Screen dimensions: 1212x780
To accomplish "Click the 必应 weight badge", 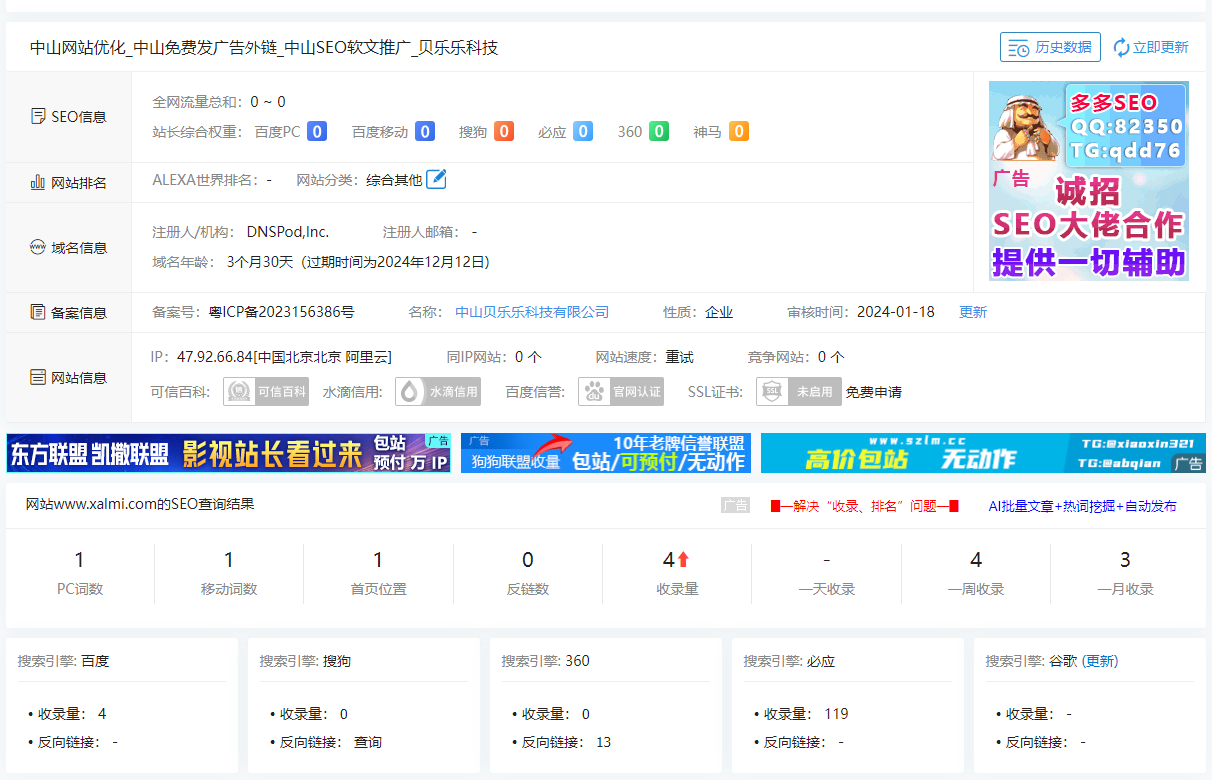I will [583, 131].
